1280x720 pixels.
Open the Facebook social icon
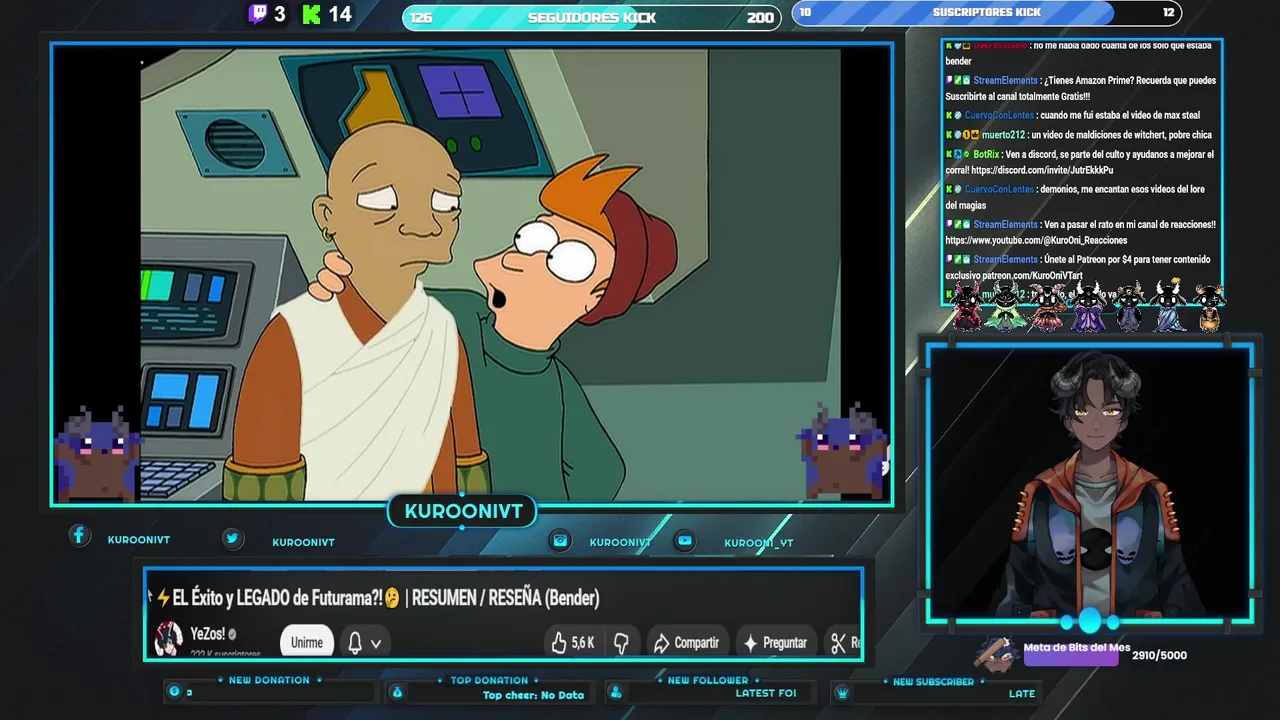pyautogui.click(x=79, y=535)
